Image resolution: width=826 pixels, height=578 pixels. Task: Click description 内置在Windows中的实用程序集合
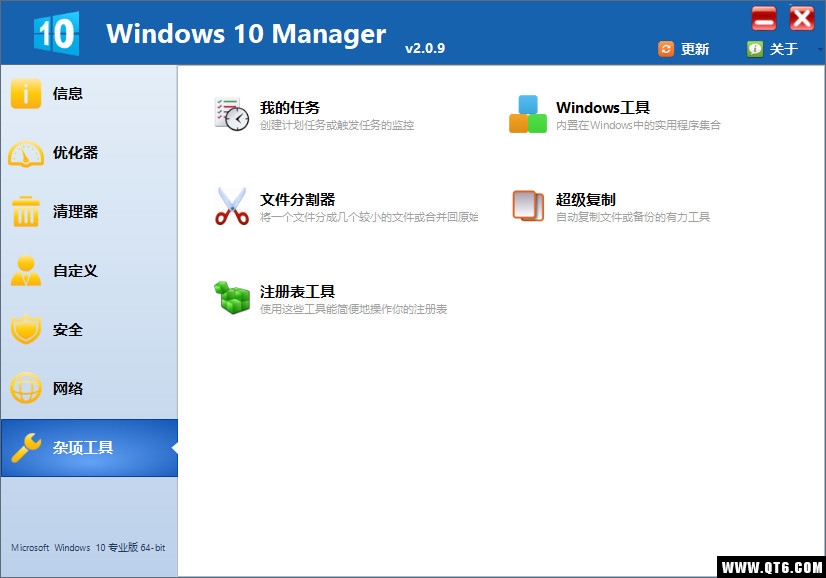point(638,125)
